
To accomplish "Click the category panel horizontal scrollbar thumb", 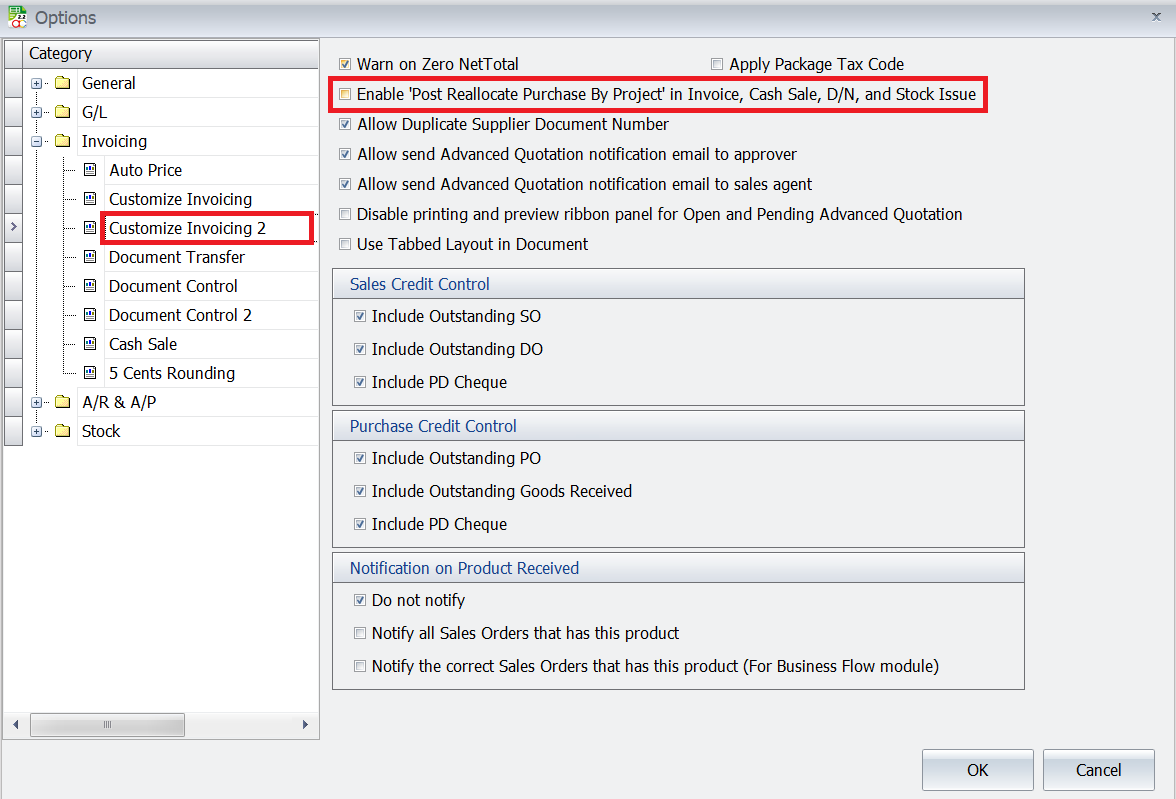I will pyautogui.click(x=107, y=724).
